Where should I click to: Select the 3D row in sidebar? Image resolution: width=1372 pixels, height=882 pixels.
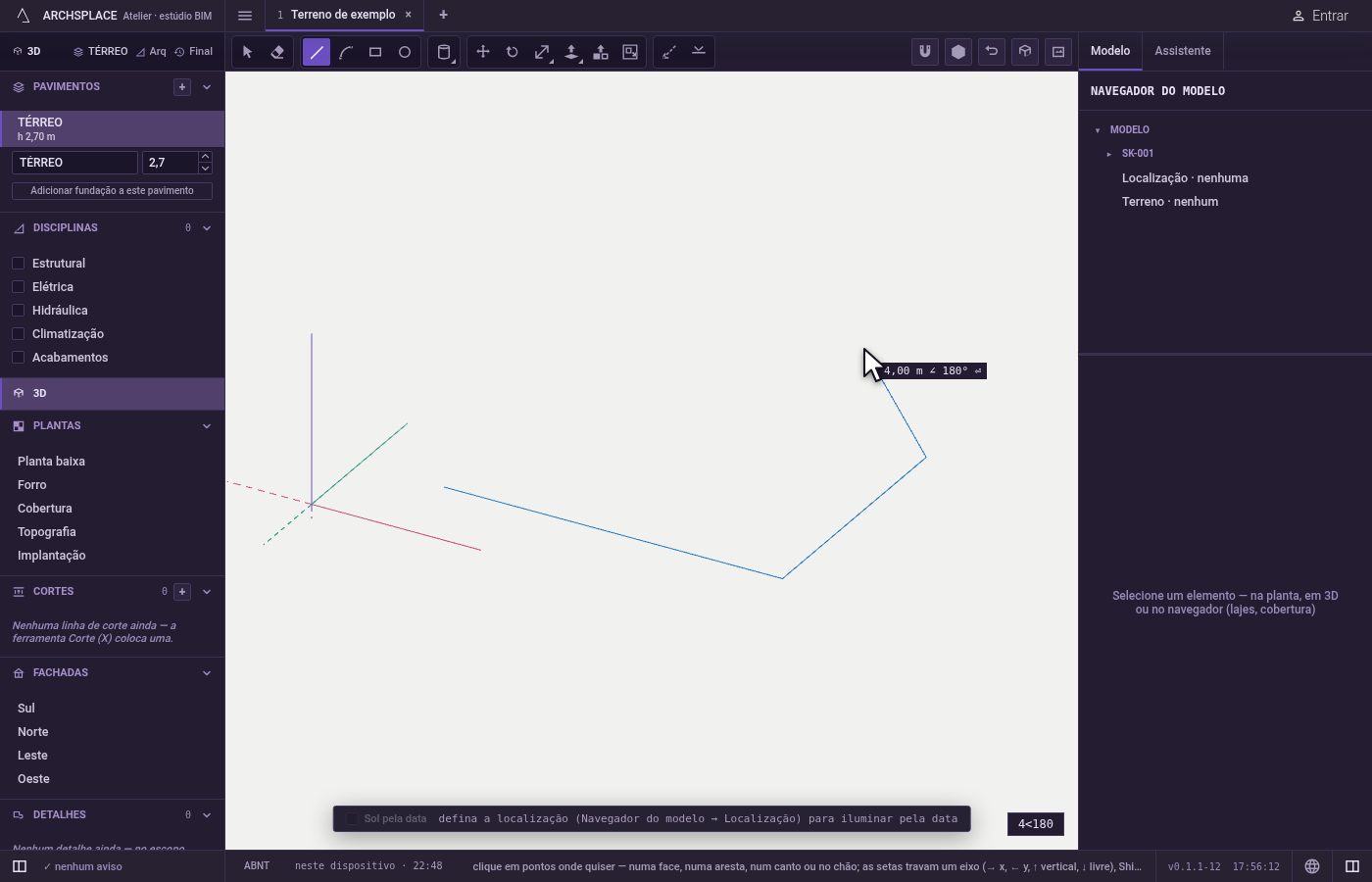click(113, 393)
